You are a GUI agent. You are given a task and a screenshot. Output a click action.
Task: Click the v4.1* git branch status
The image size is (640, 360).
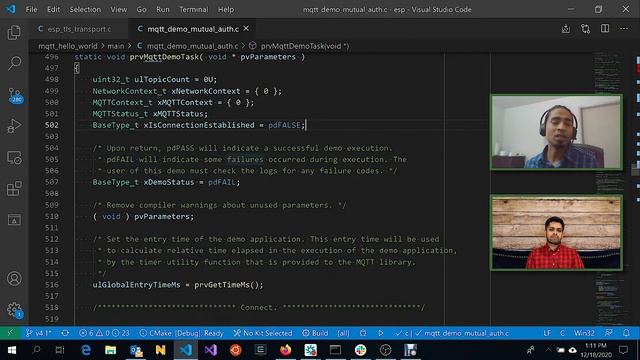click(x=39, y=333)
